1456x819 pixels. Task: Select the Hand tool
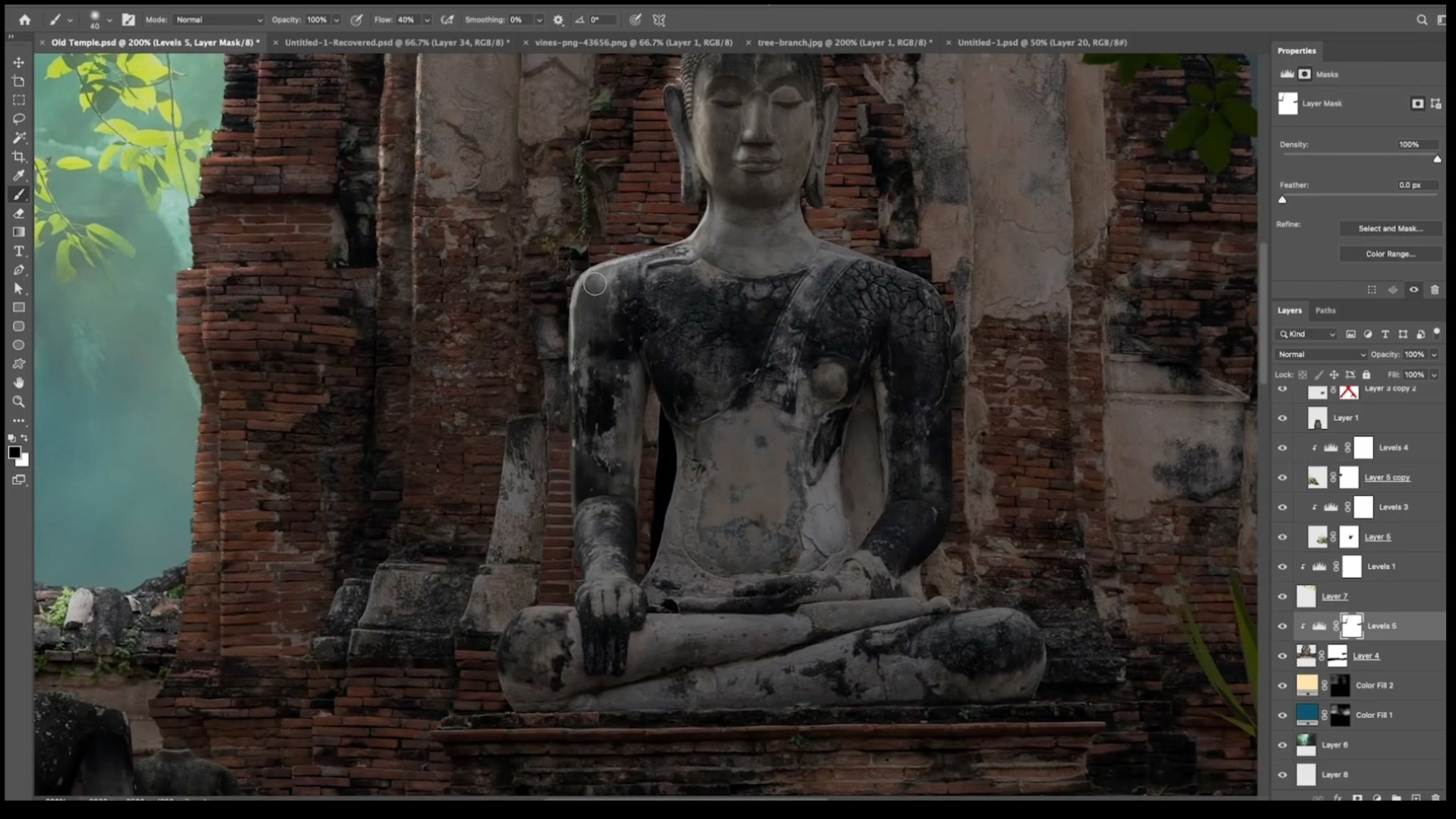(x=19, y=383)
